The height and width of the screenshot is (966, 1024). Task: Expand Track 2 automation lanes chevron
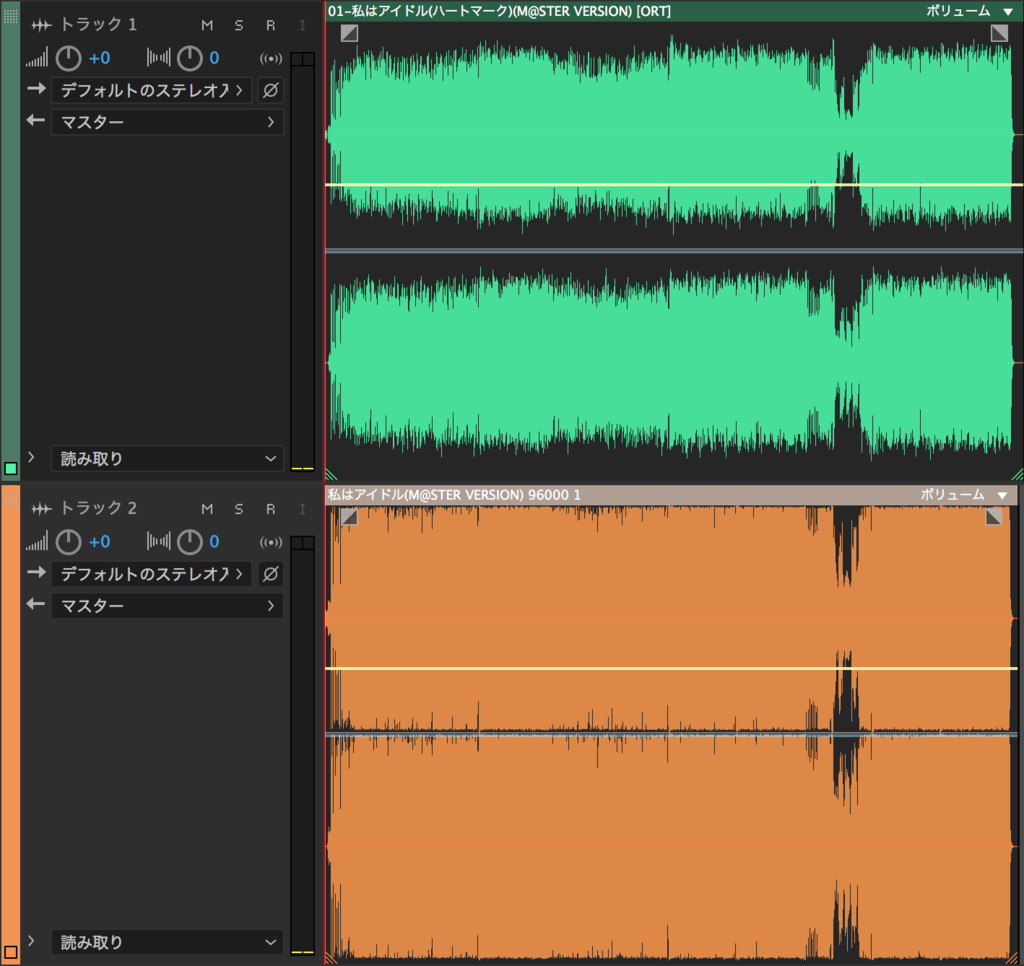(31, 941)
